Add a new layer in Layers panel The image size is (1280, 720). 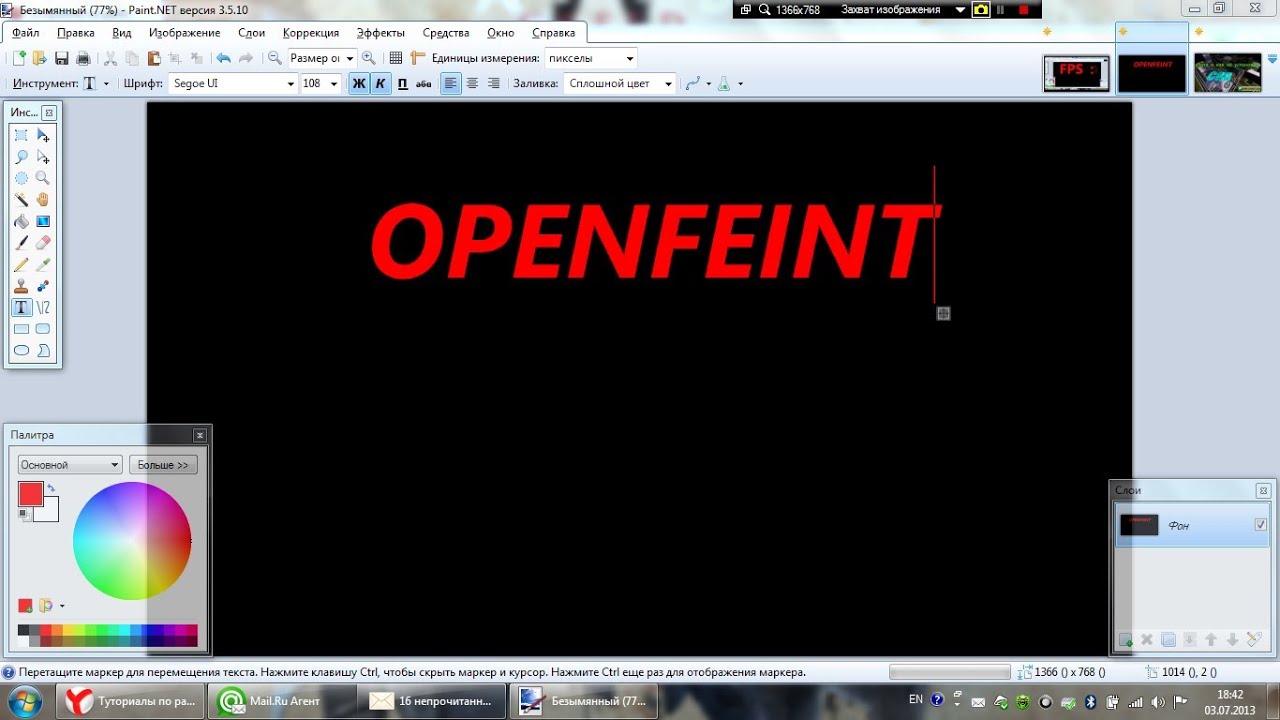tap(1126, 640)
